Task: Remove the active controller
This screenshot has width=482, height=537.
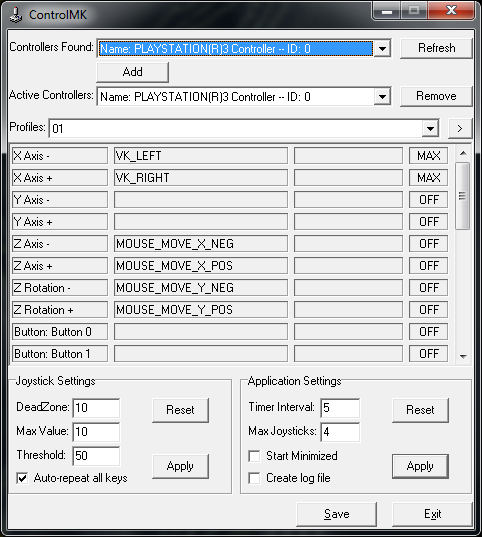Action: tap(436, 96)
